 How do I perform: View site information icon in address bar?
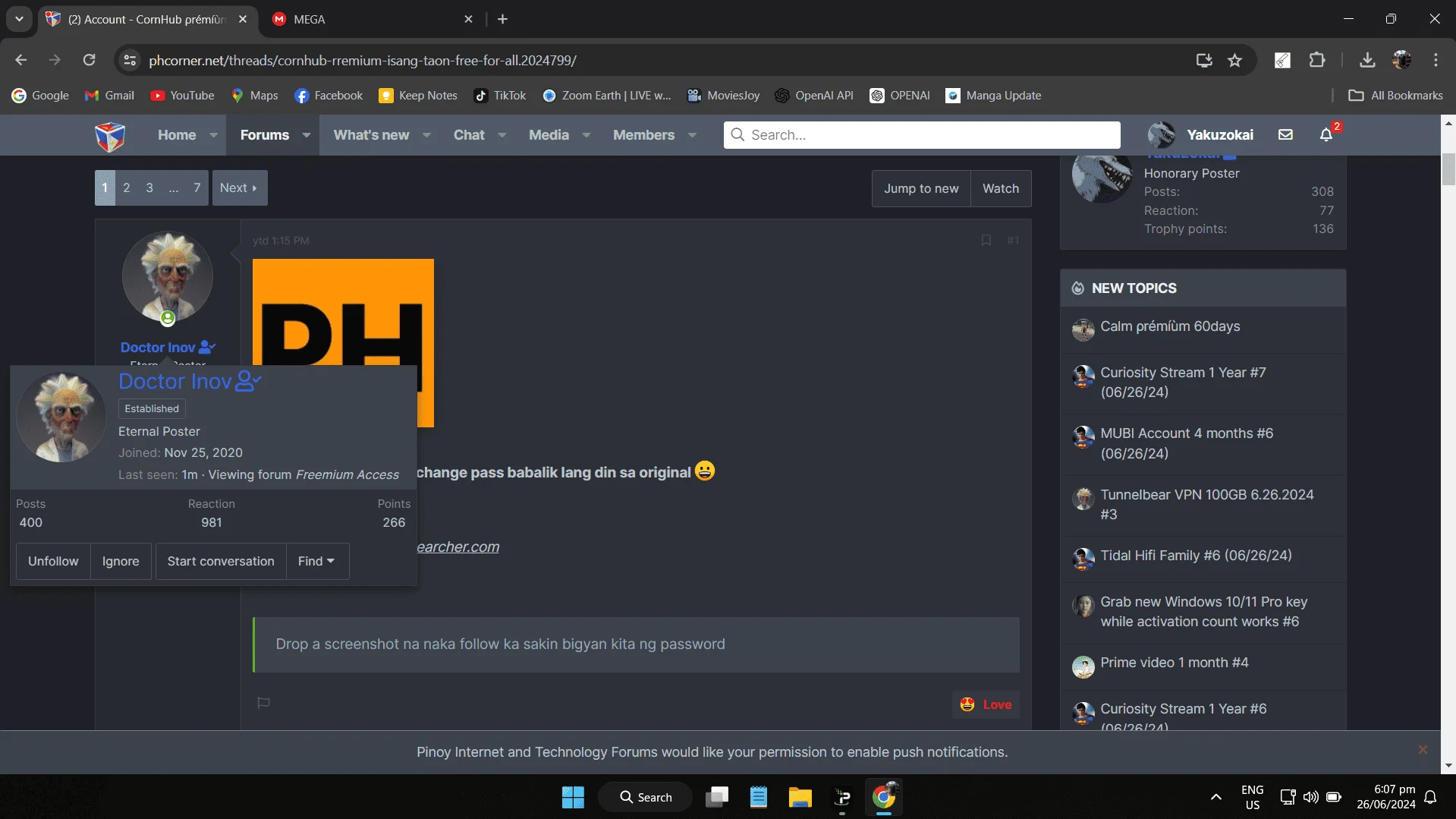pos(131,60)
